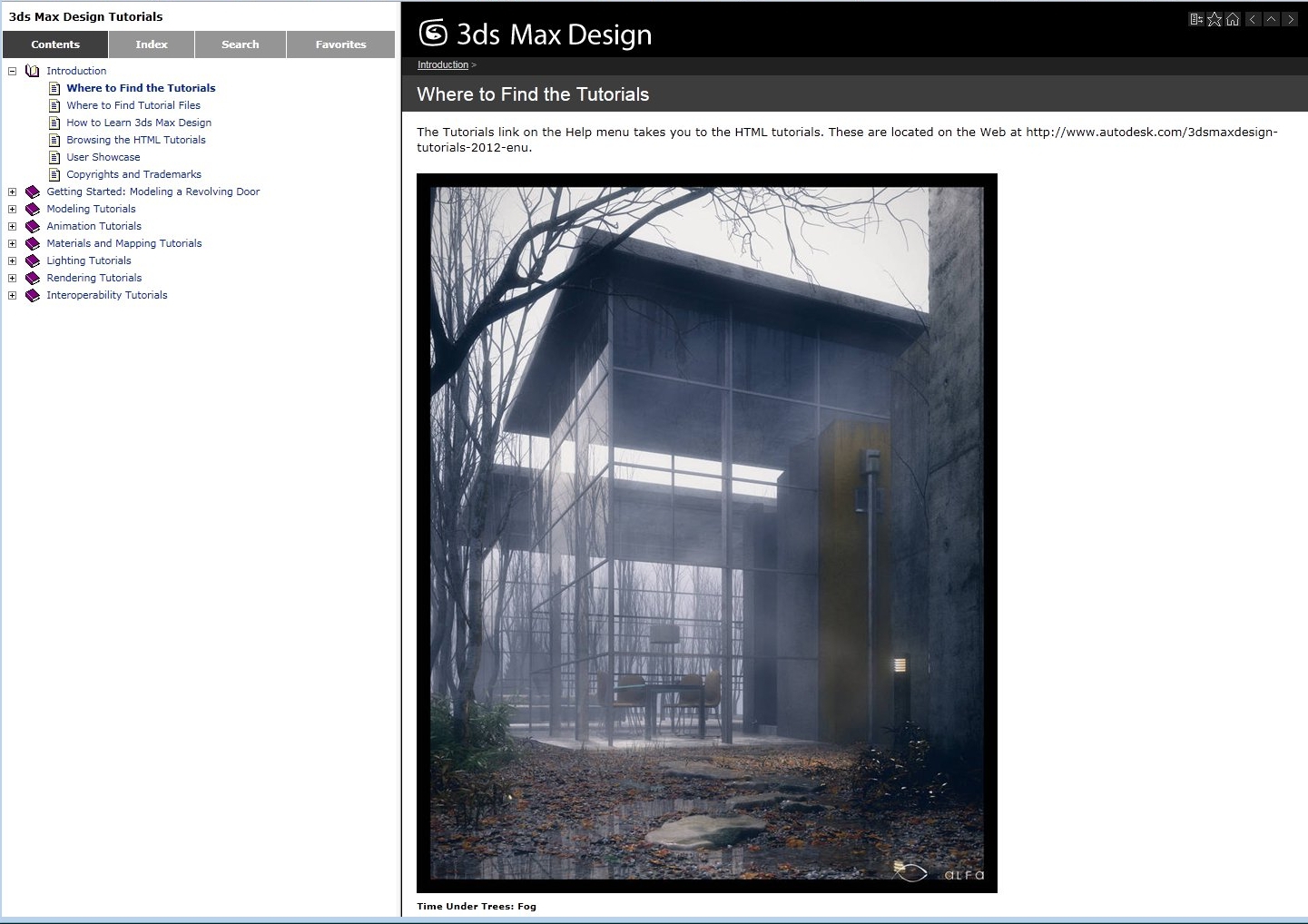Follow the Introduction breadcrumb link
Screen dimensions: 1308x924
click(x=443, y=65)
